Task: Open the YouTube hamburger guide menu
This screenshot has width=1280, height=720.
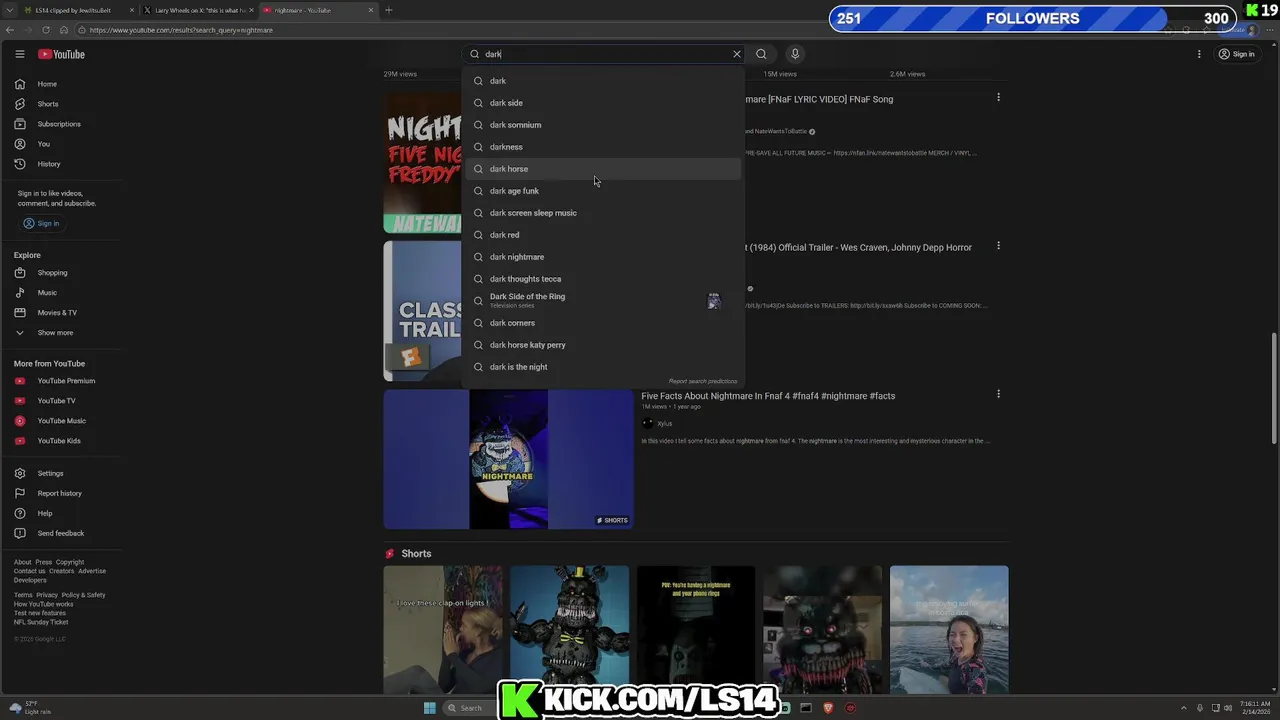Action: click(x=20, y=54)
